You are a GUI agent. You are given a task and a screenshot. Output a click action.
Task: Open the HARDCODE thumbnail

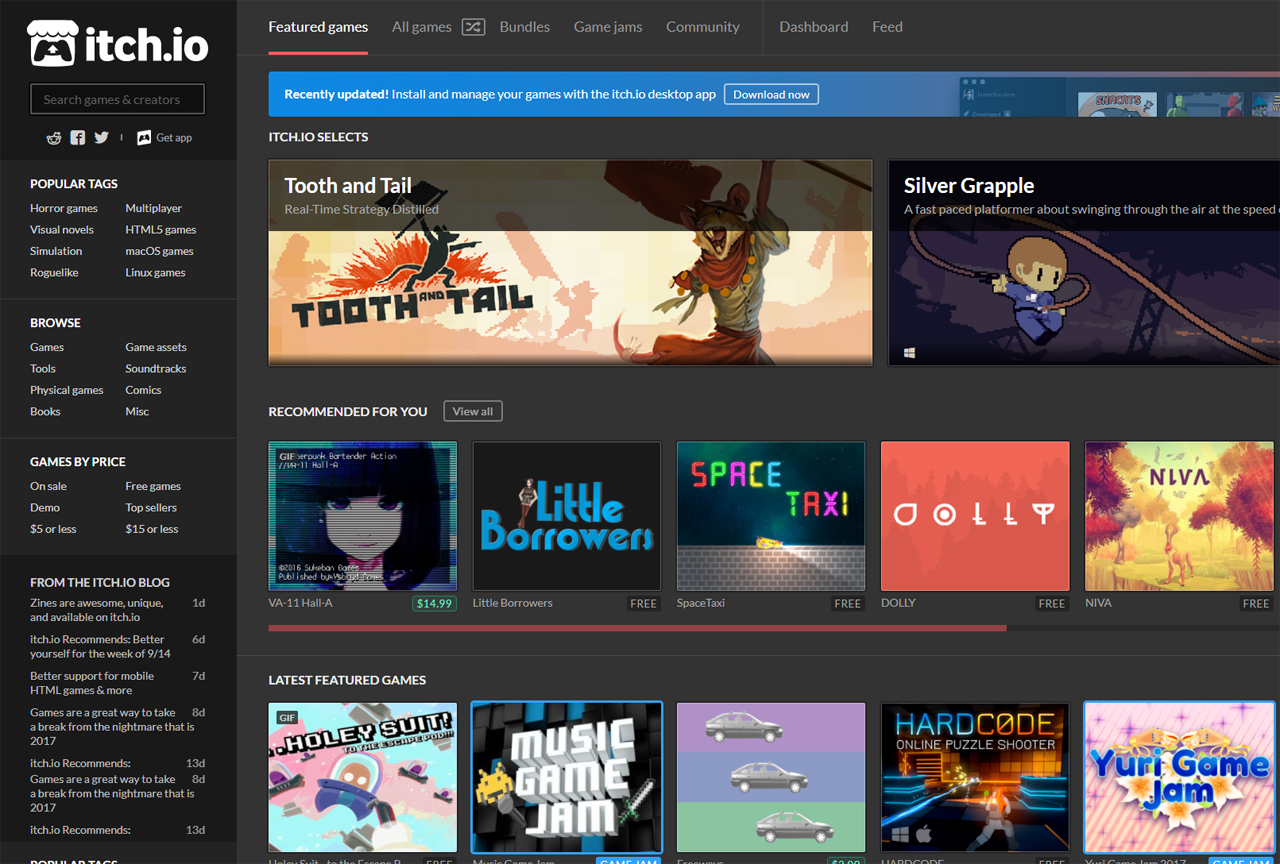(975, 777)
